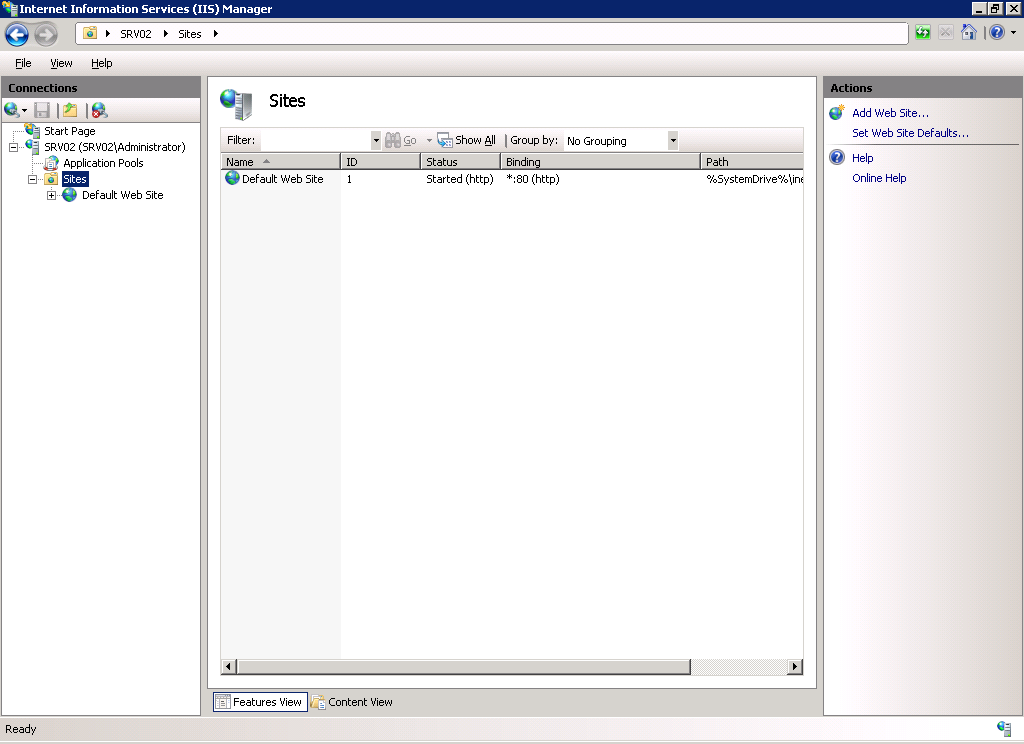
Task: Sort by the Binding column header
Action: 600,161
